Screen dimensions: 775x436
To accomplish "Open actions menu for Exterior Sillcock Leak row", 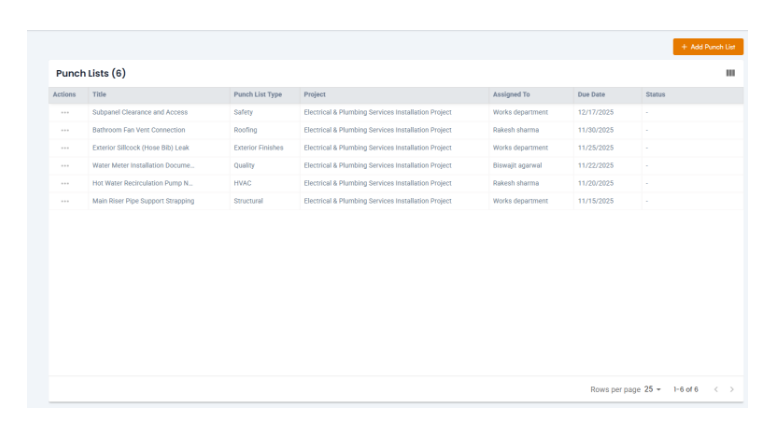I will tap(65, 148).
